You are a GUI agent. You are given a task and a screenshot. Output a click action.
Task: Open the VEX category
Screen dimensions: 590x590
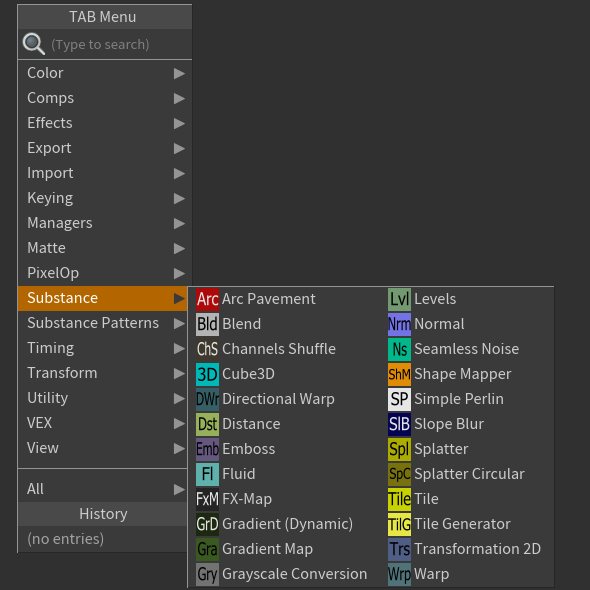[103, 423]
